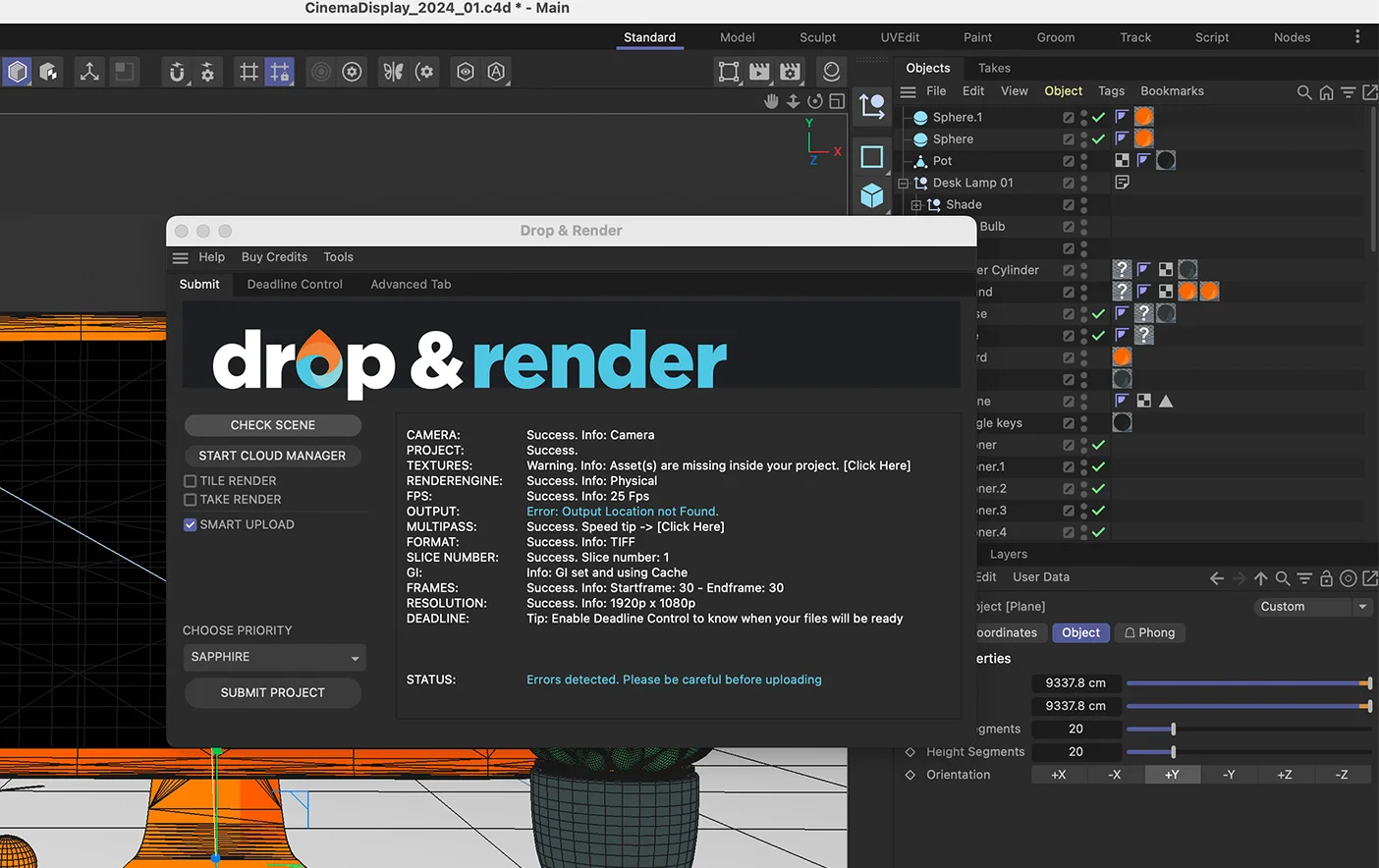
Task: Open the SAPPHIRE priority dropdown
Action: click(x=274, y=658)
